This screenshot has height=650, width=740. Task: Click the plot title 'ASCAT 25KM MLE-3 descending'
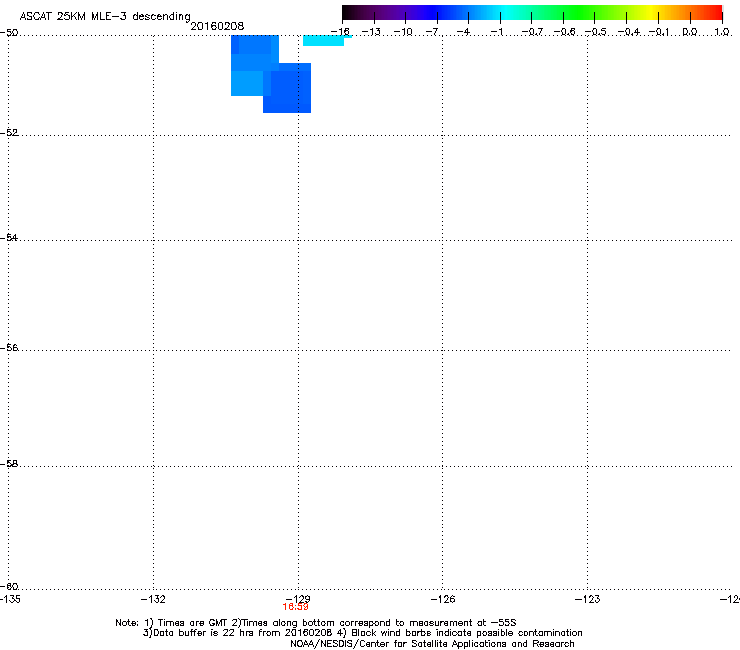[x=105, y=16]
